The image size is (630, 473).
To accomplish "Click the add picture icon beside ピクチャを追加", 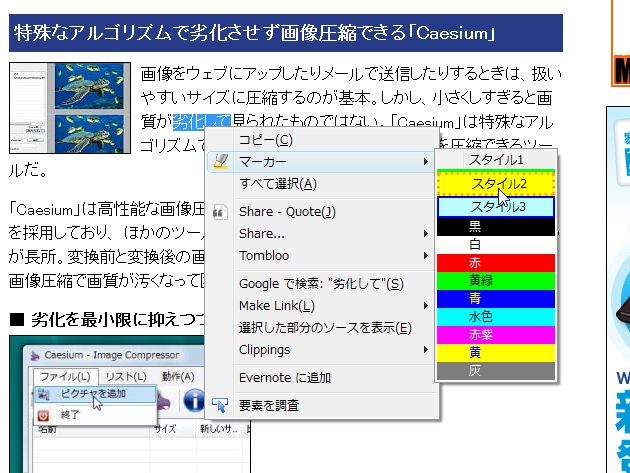I will point(43,394).
